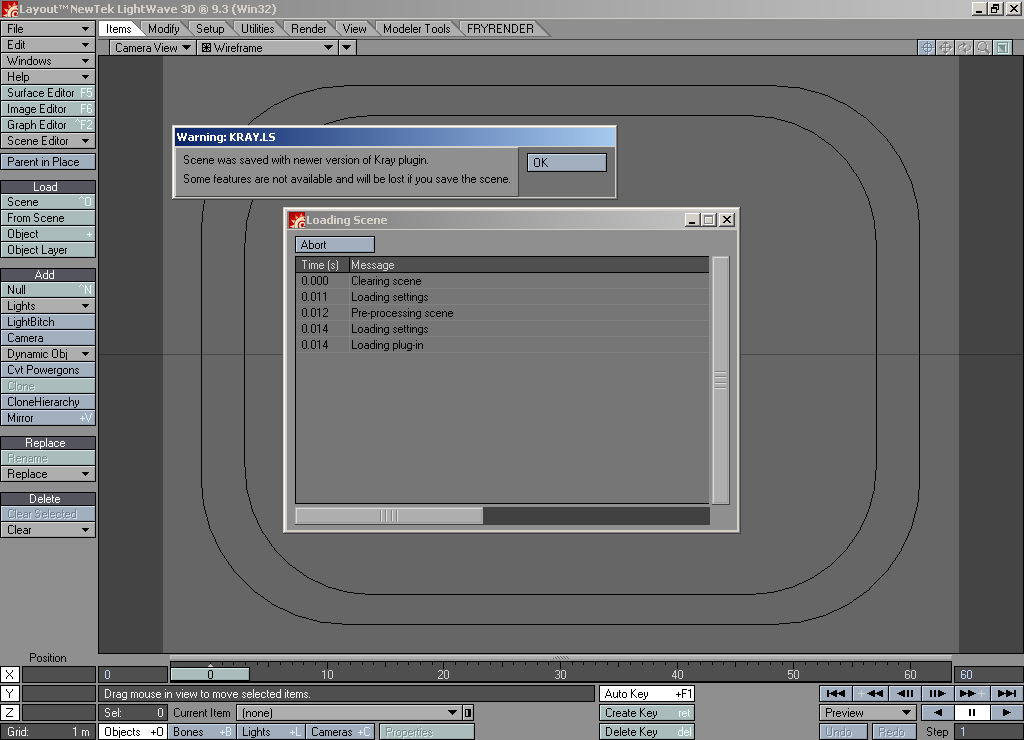Click the Parent in Place button
The height and width of the screenshot is (740, 1024).
point(48,161)
